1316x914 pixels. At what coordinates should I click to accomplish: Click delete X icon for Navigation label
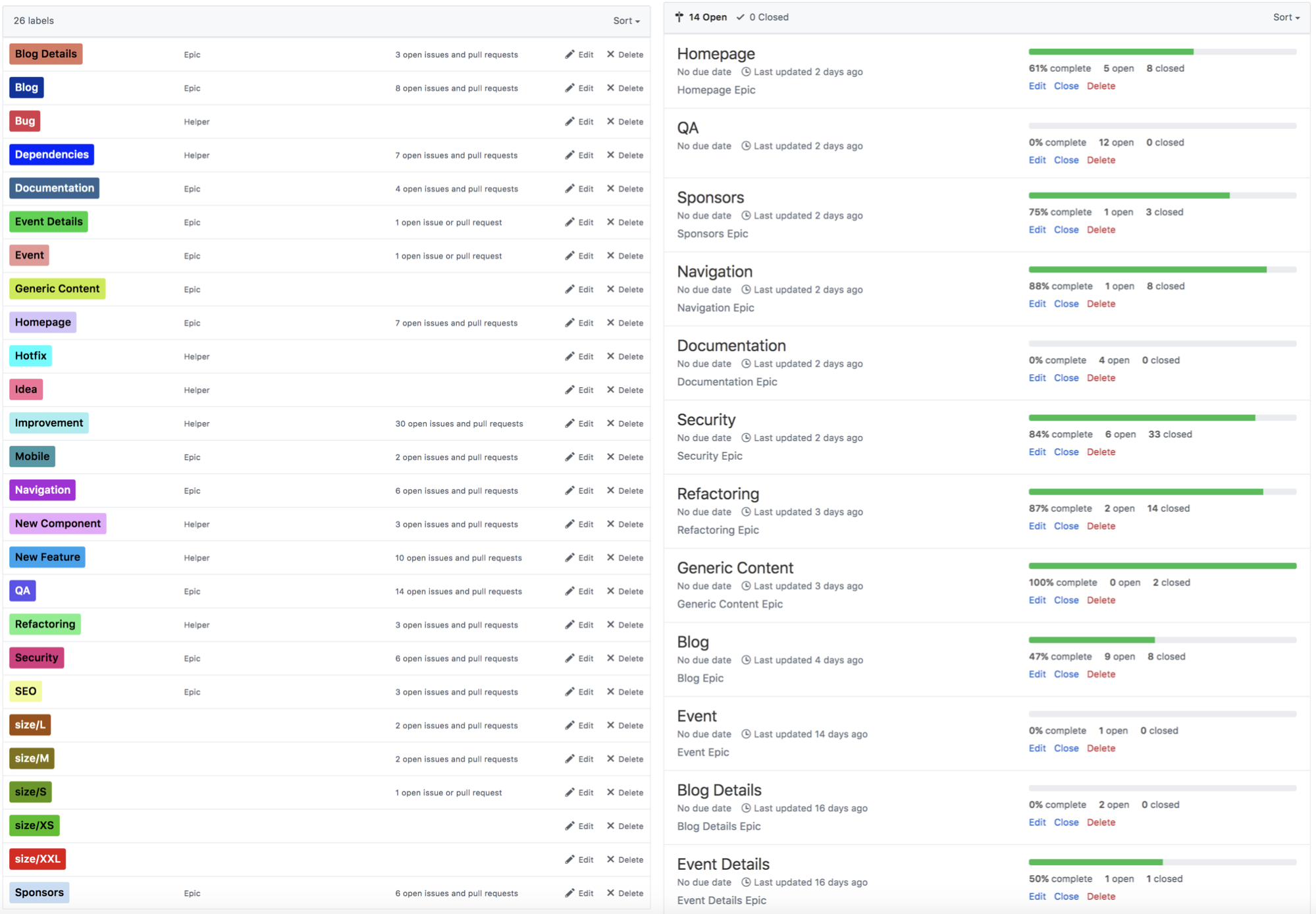[610, 491]
